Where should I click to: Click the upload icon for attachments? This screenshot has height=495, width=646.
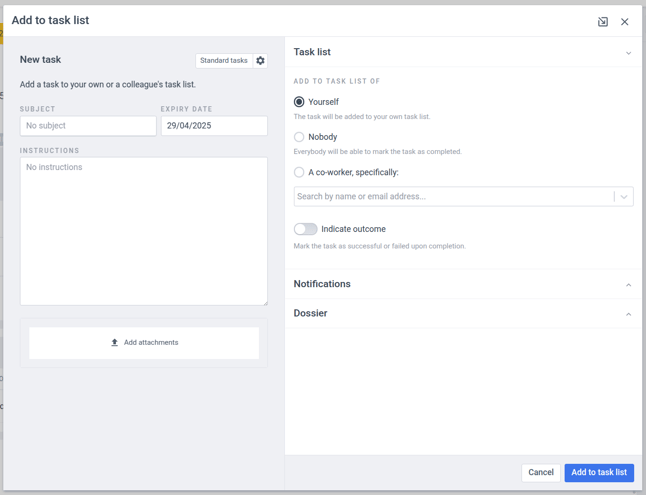click(115, 343)
